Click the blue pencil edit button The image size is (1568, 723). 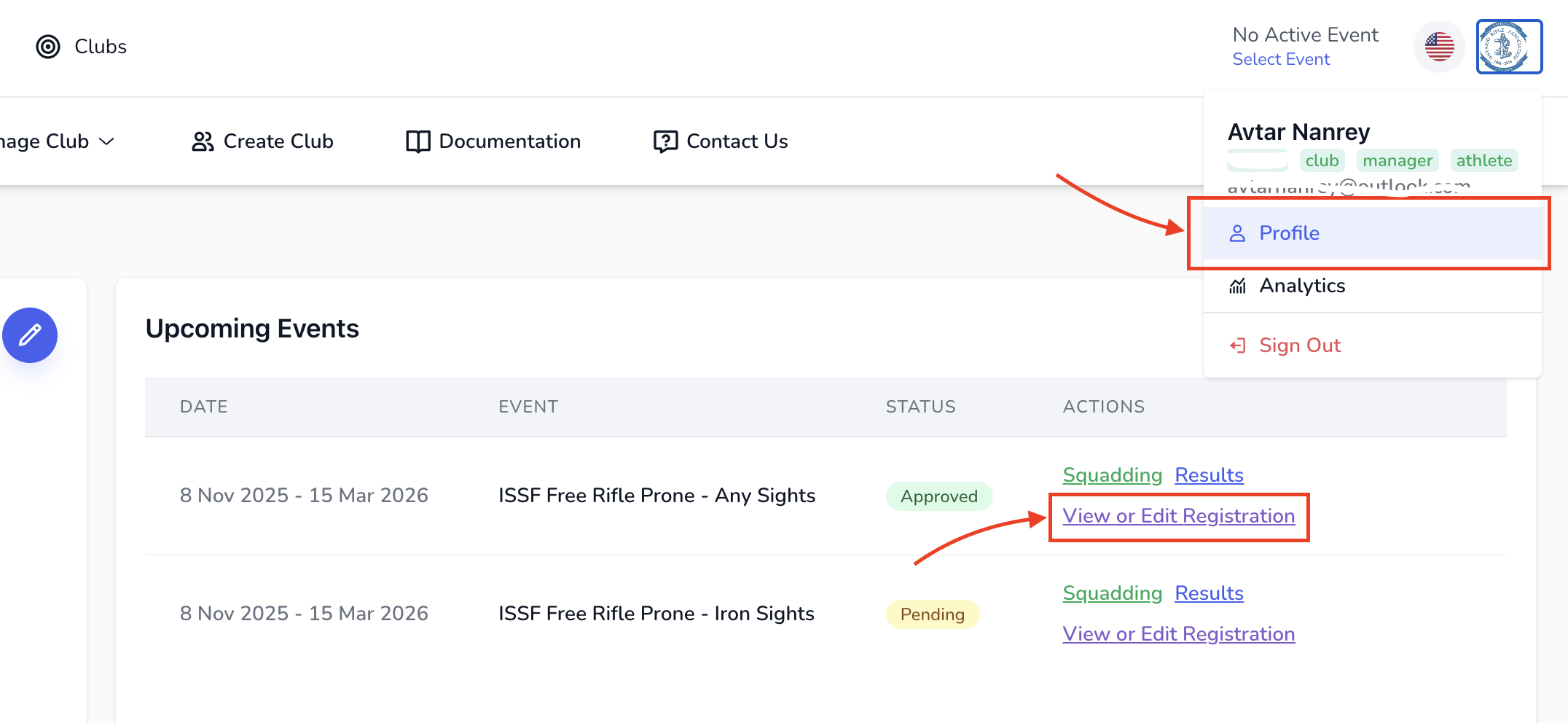(x=30, y=335)
